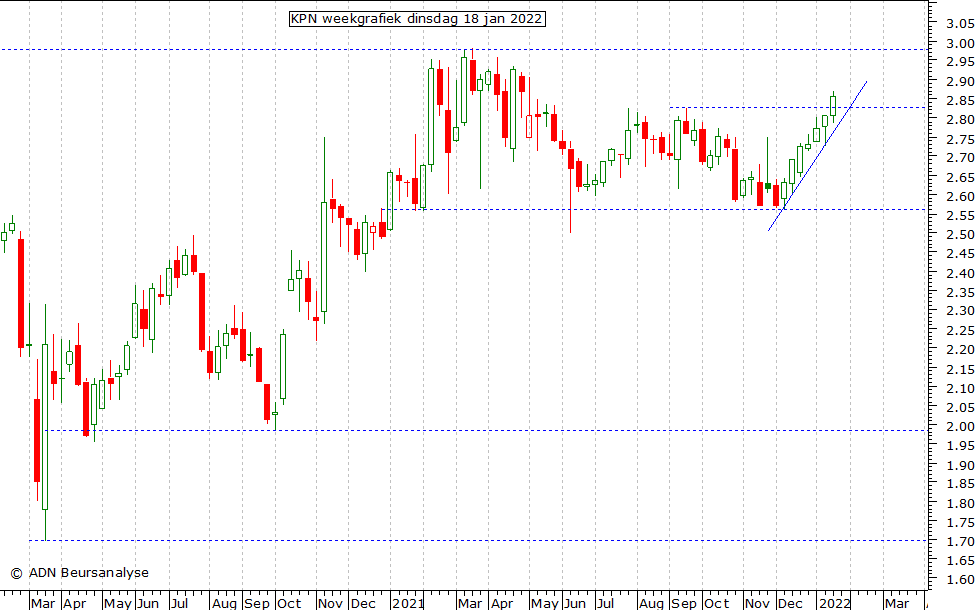Screen dimensions: 979x610
Task: Click the 2.25 price value
Action: [x=960, y=330]
